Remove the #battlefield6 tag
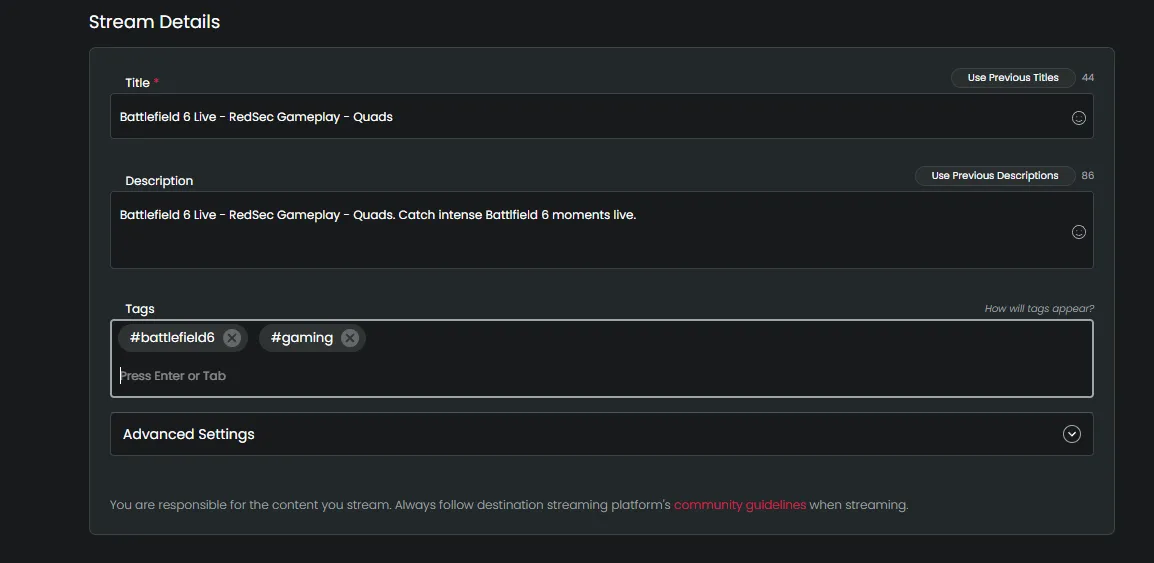 pyautogui.click(x=232, y=338)
